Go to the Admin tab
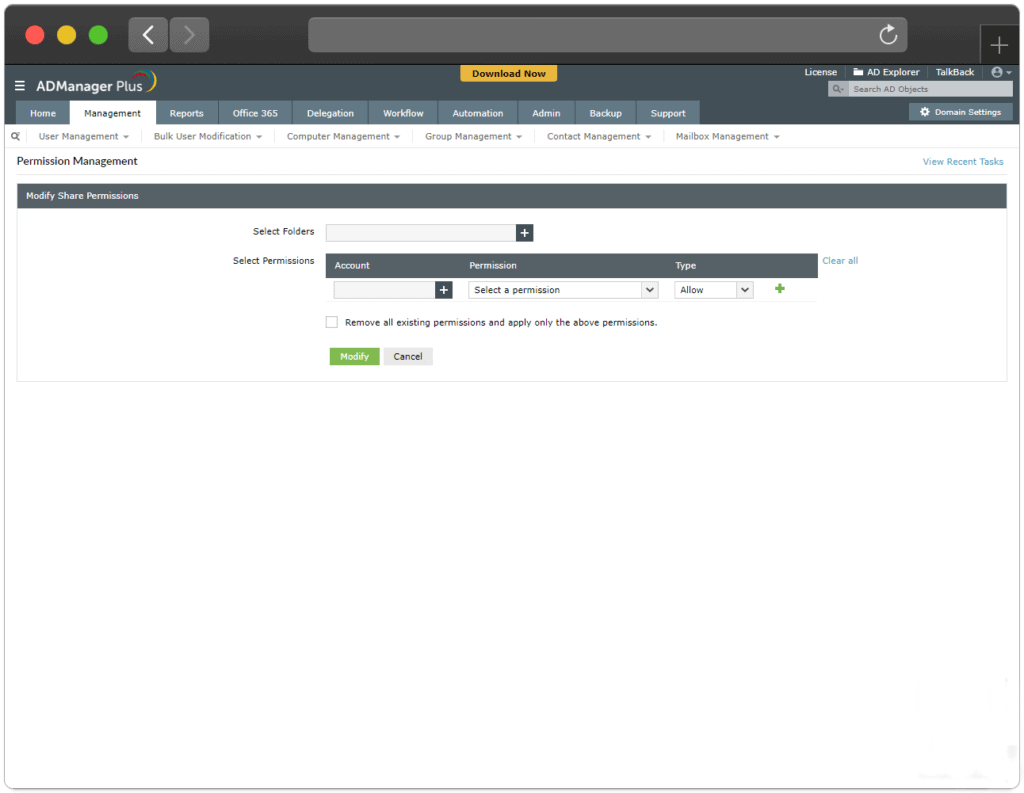1024x793 pixels. [x=546, y=113]
